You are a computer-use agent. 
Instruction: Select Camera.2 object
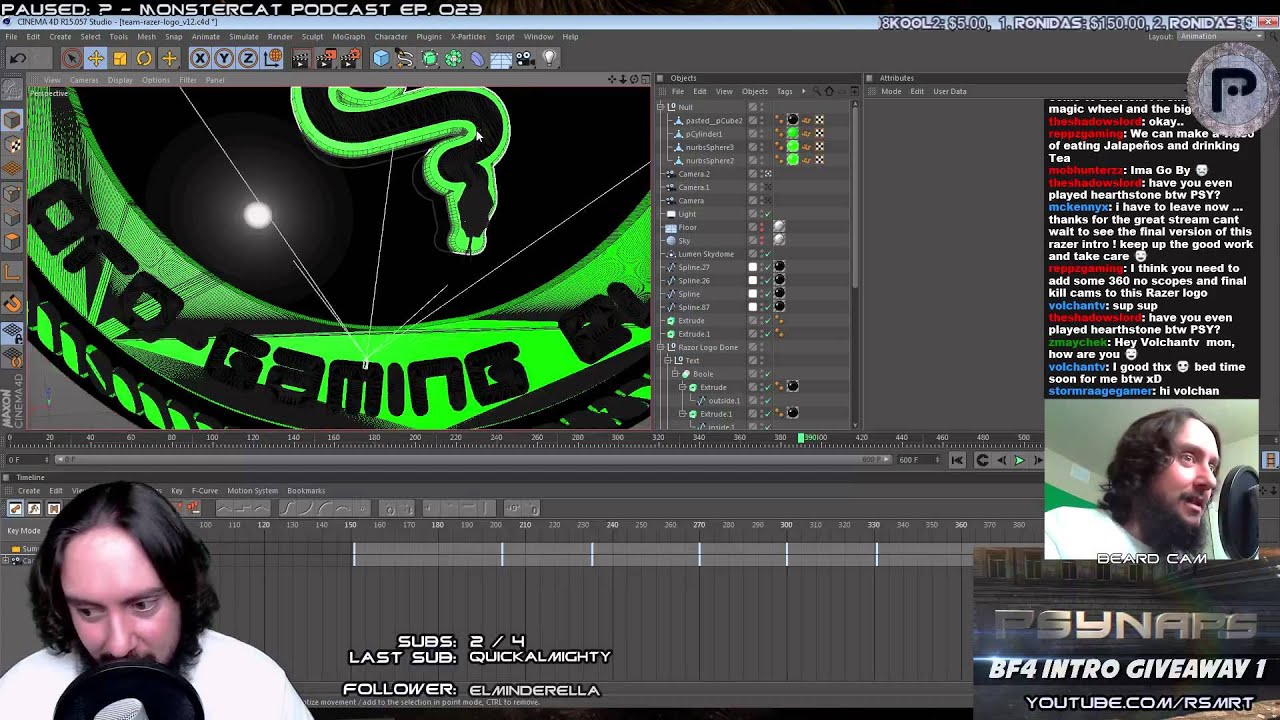694,174
